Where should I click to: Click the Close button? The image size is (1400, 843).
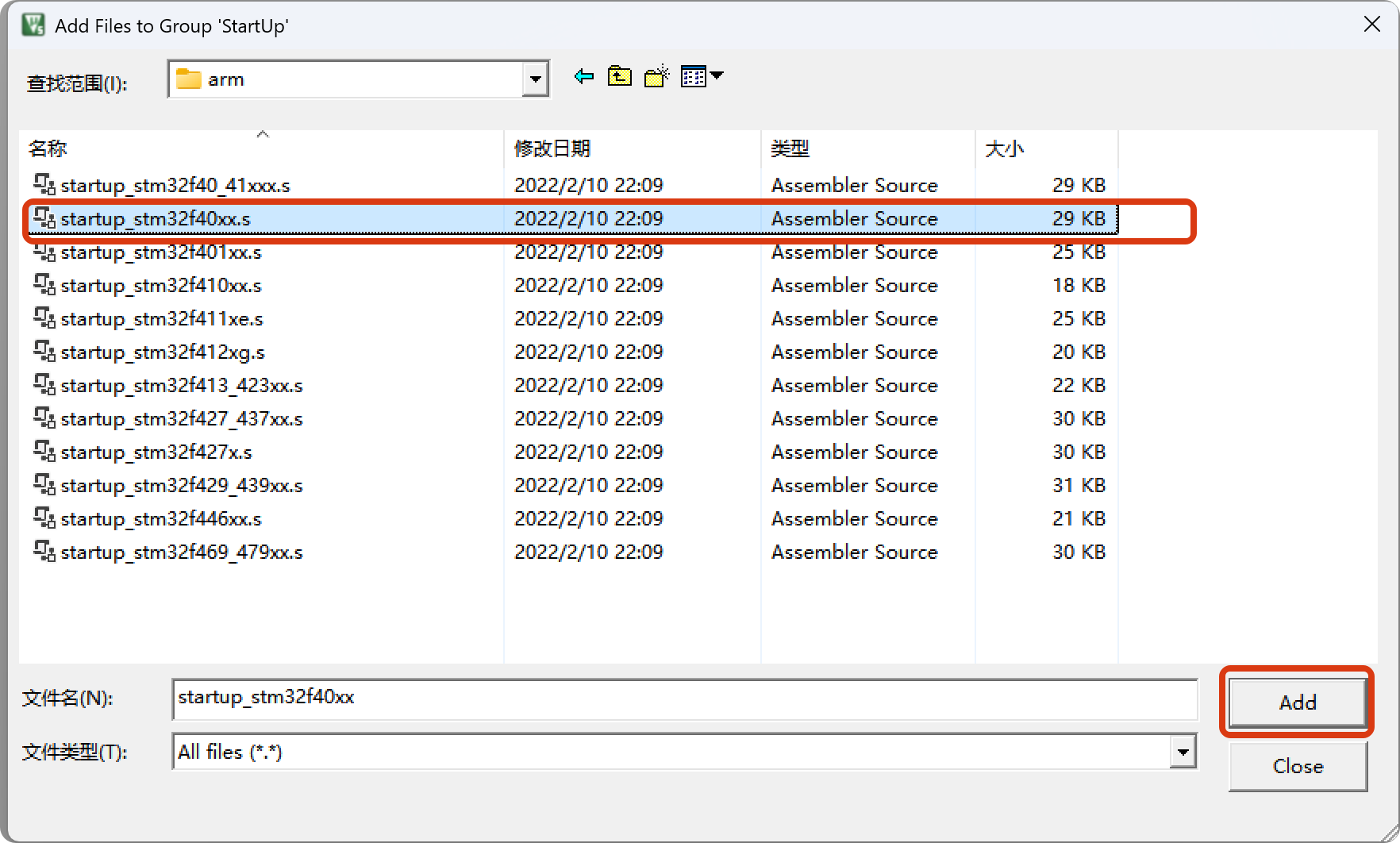pos(1298,766)
